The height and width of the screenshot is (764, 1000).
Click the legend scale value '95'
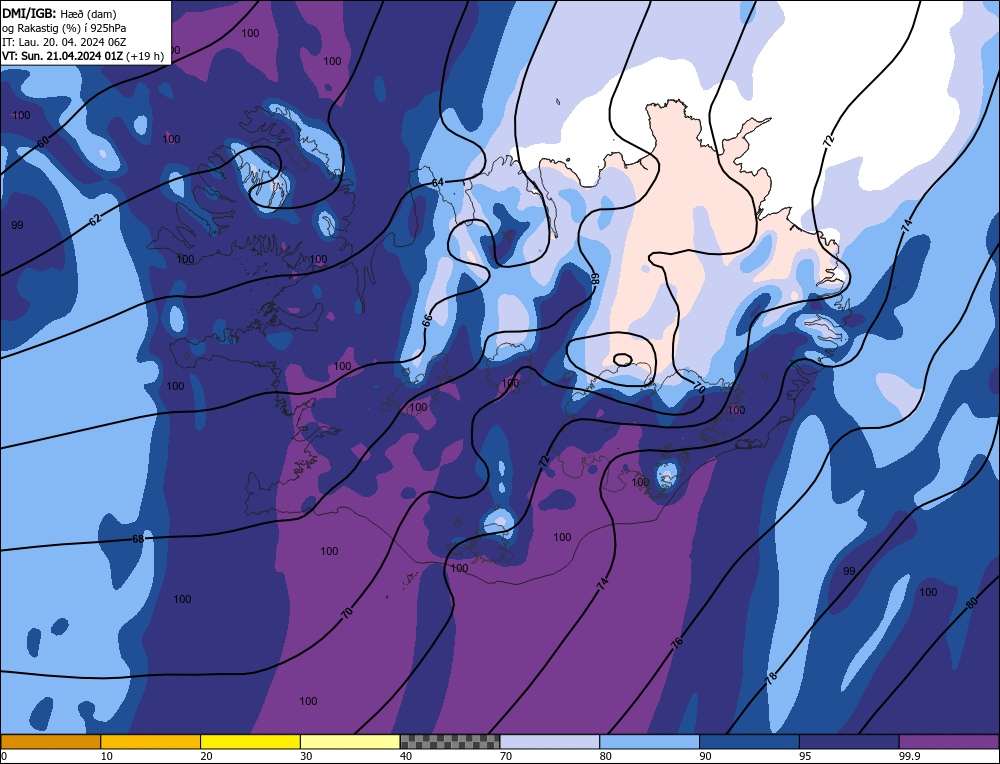(805, 756)
